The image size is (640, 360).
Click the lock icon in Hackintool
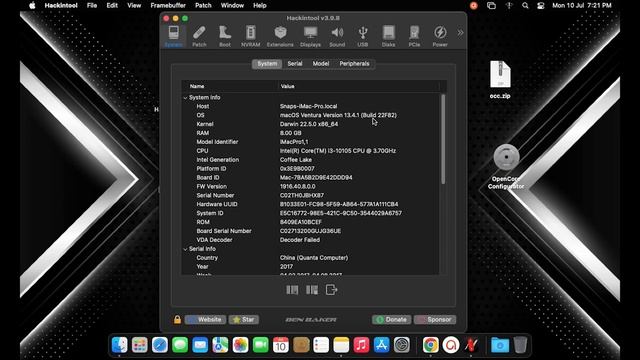tap(177, 320)
